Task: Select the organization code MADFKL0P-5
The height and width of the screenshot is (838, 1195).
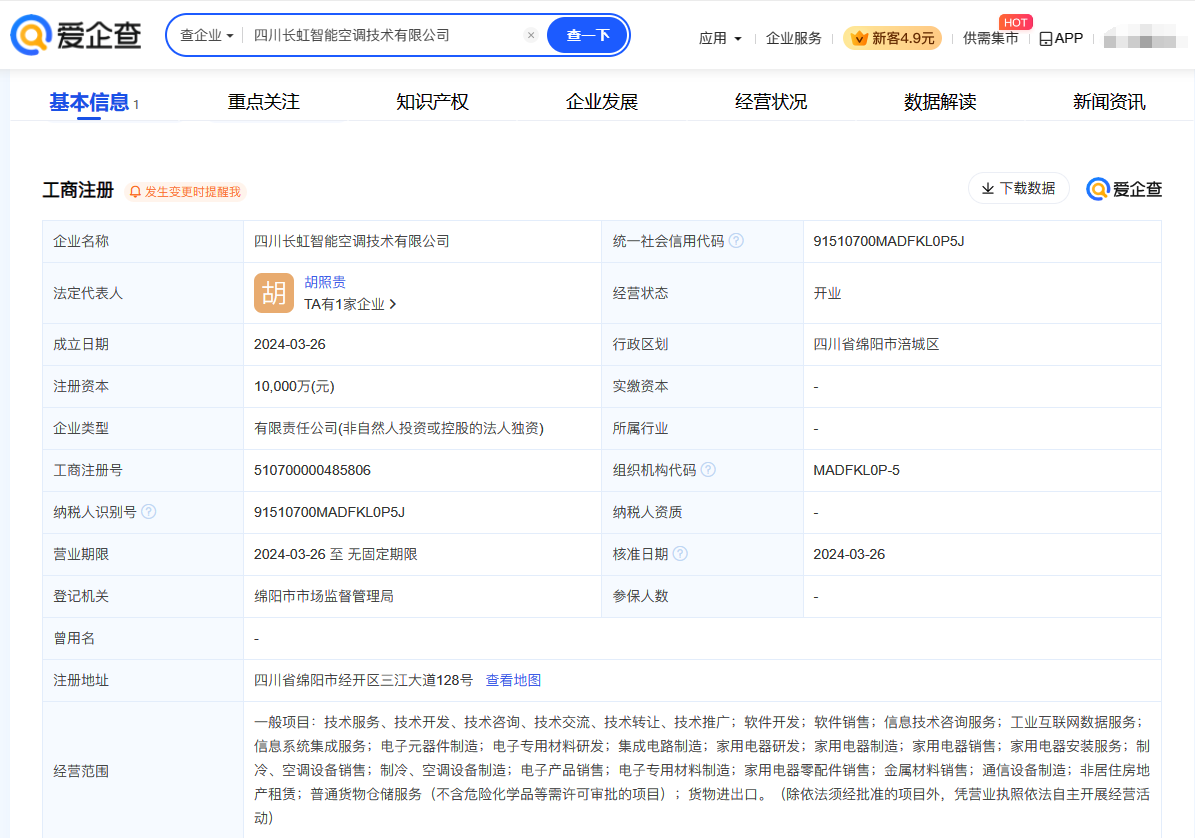Action: [857, 470]
